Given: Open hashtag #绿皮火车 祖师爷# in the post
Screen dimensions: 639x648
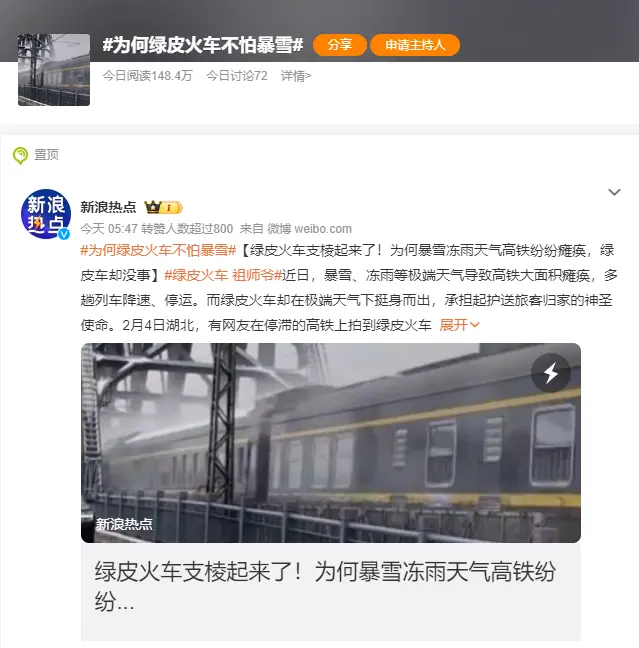Looking at the screenshot, I should tap(223, 275).
